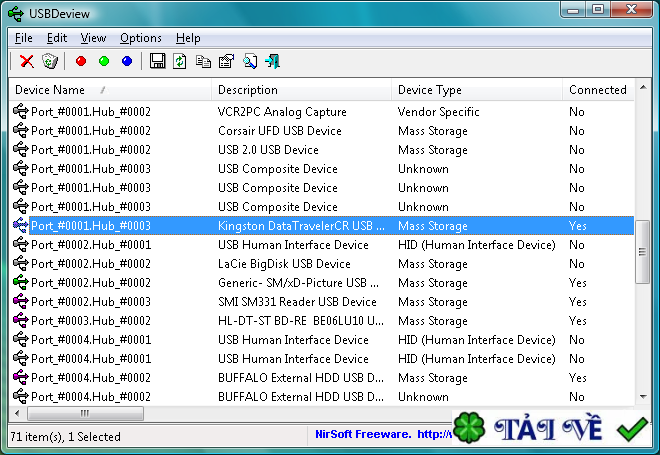Click the recycle bin toolbar icon
Image resolution: width=660 pixels, height=455 pixels.
click(50, 62)
